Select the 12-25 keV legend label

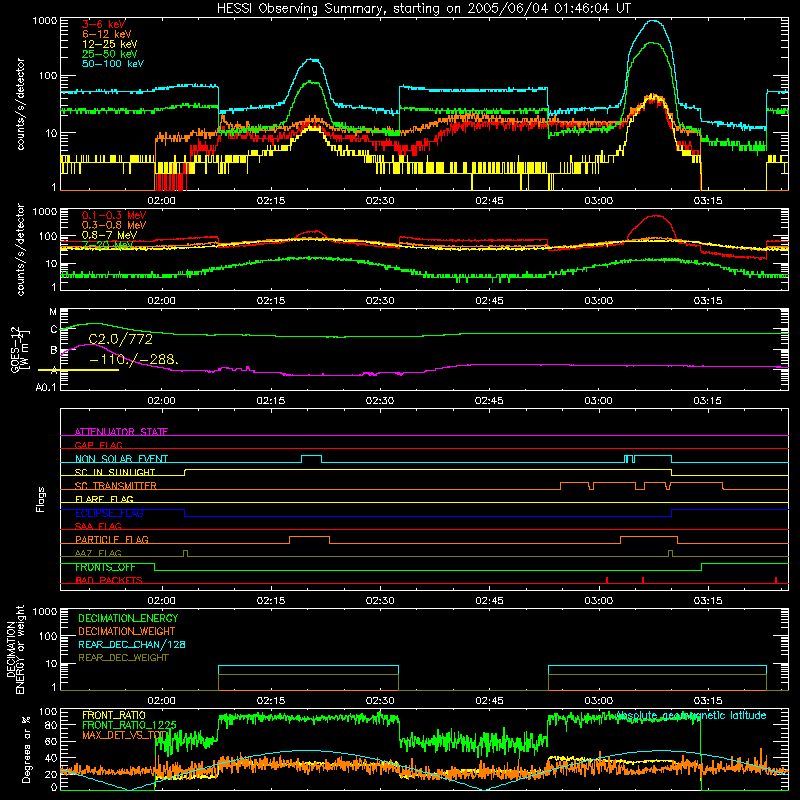pyautogui.click(x=109, y=44)
